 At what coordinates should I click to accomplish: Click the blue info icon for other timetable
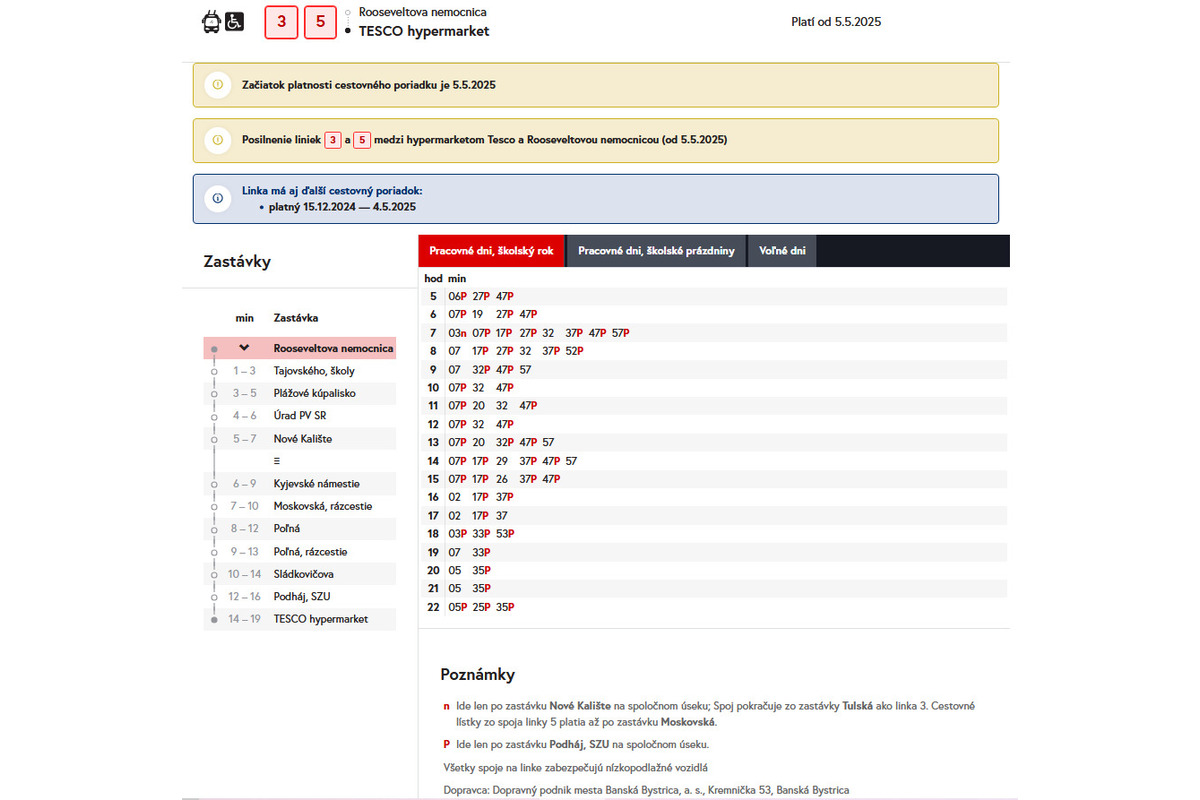click(218, 198)
